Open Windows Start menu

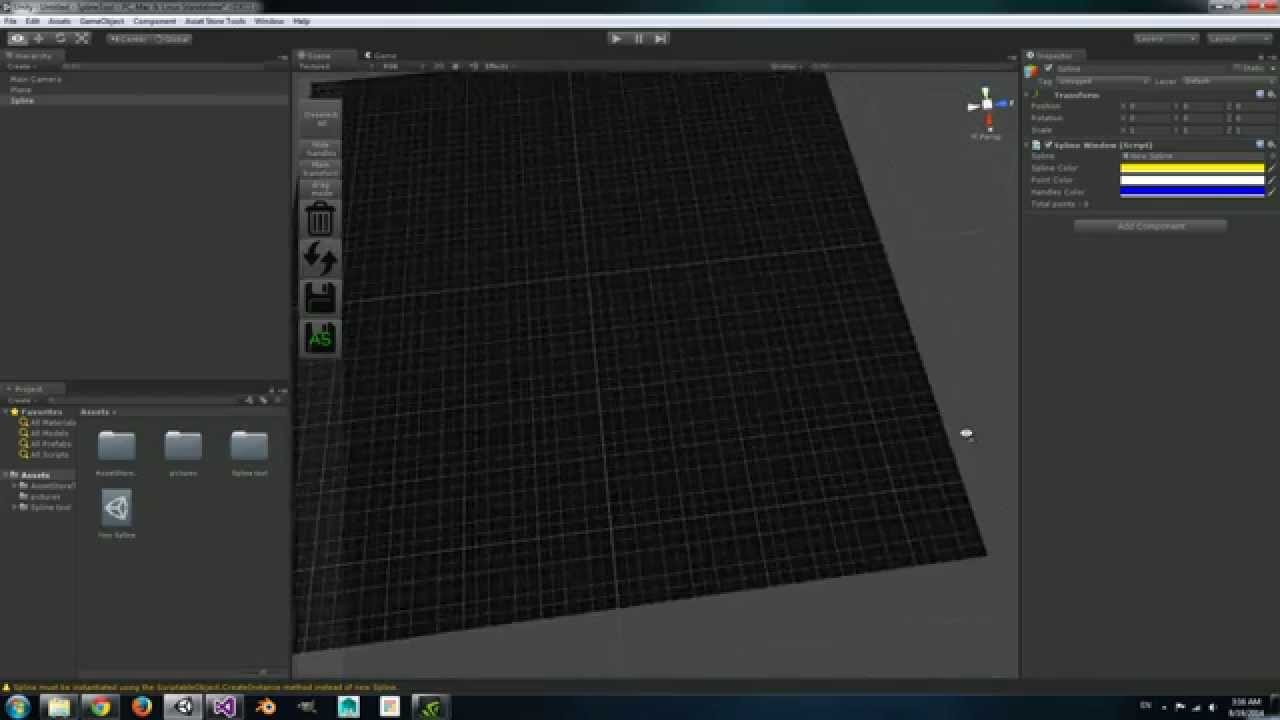(x=18, y=707)
